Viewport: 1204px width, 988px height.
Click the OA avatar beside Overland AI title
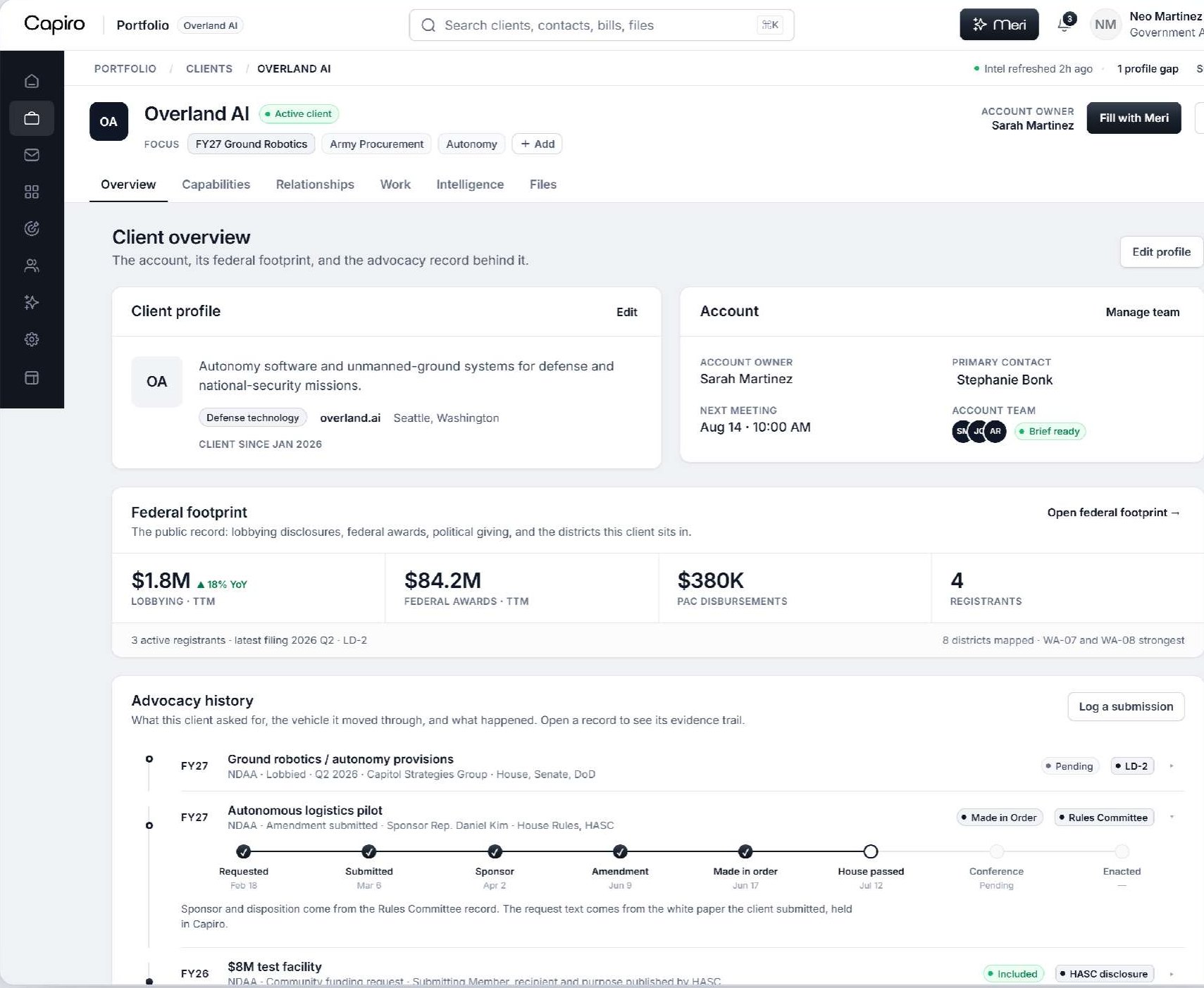coord(108,121)
